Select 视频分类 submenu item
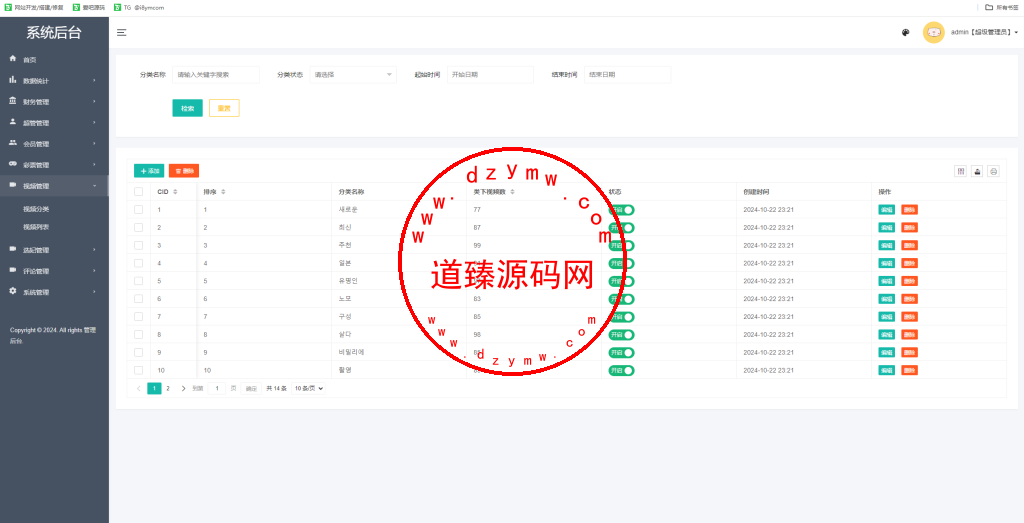Viewport: 1024px width, 523px height. click(x=36, y=209)
